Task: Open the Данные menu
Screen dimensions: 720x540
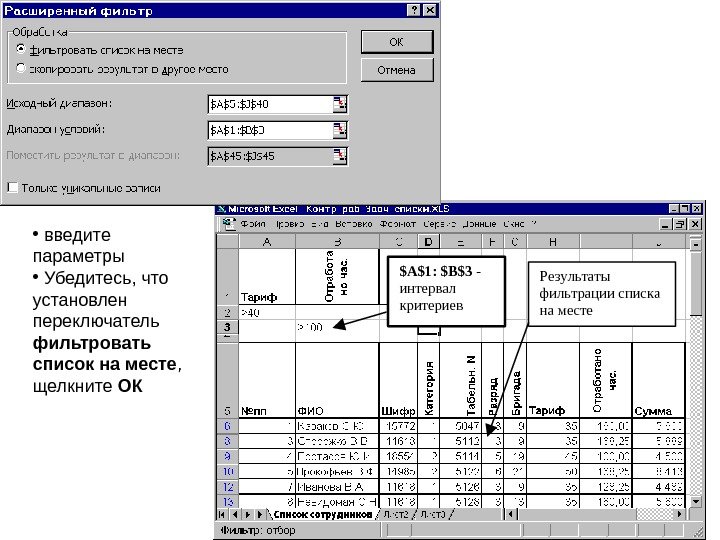Action: pos(479,224)
